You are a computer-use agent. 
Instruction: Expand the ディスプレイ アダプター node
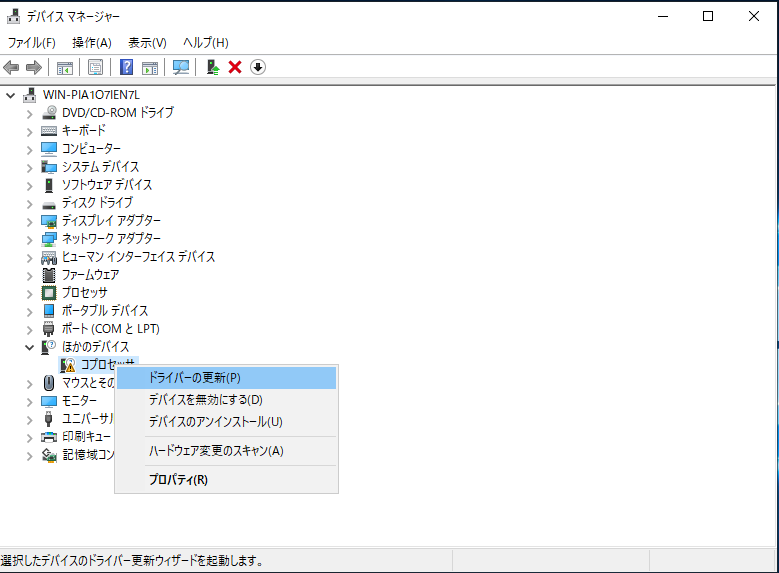pos(29,222)
